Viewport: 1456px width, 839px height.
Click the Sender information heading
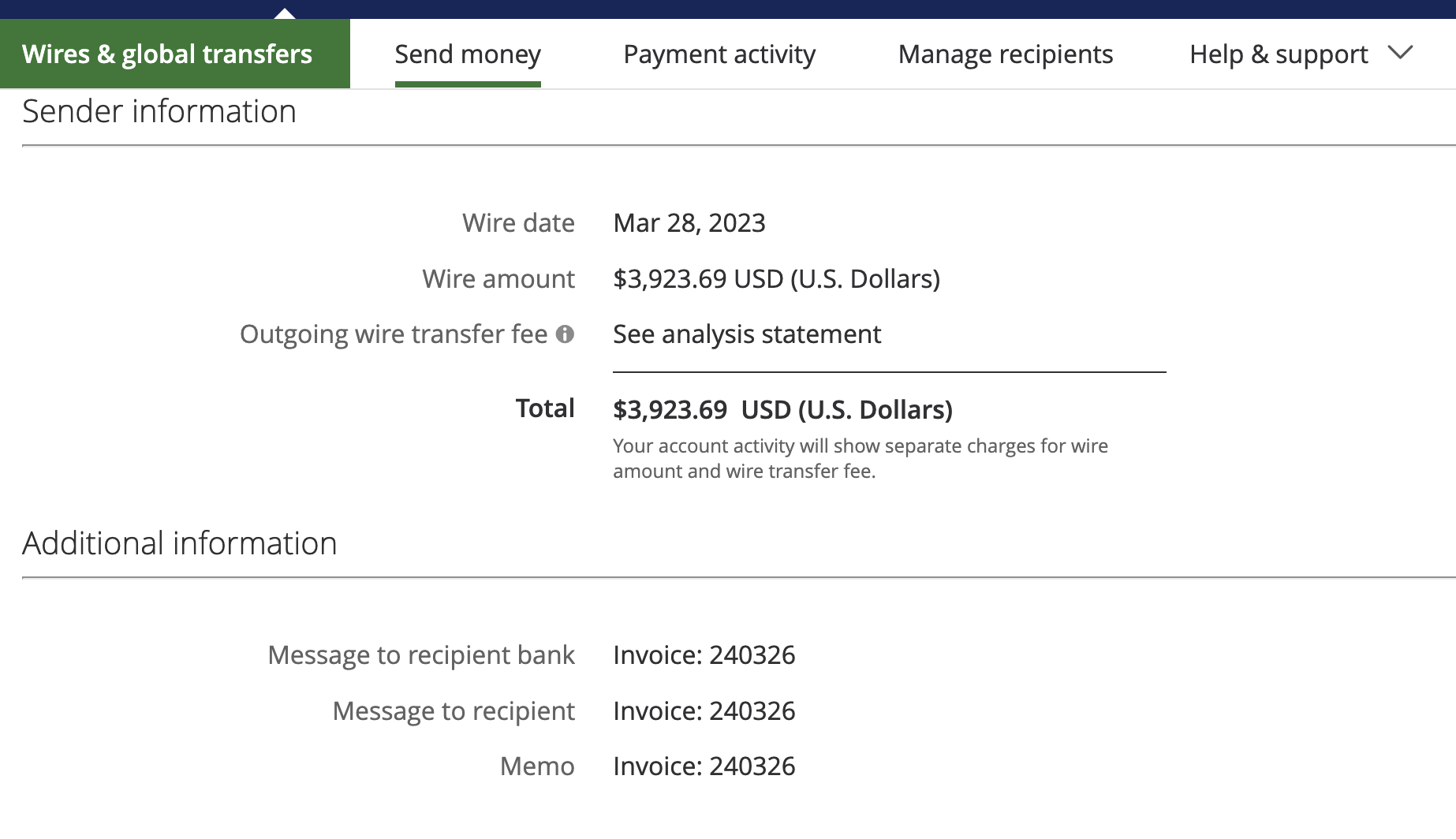(x=159, y=111)
